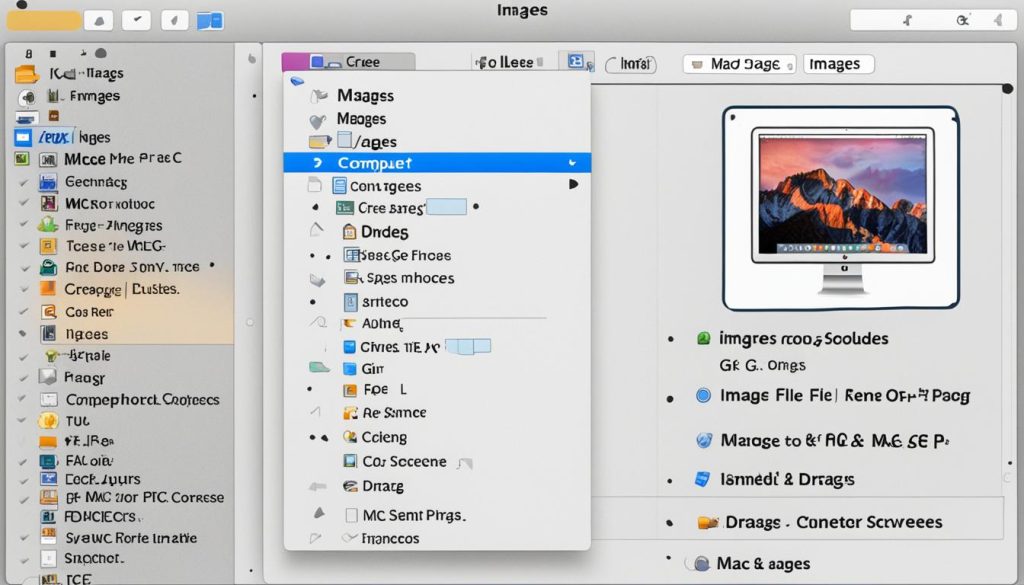Screen dimensions: 1024x585
Task: Open the Maroge to & AQ entry
Action: point(834,441)
